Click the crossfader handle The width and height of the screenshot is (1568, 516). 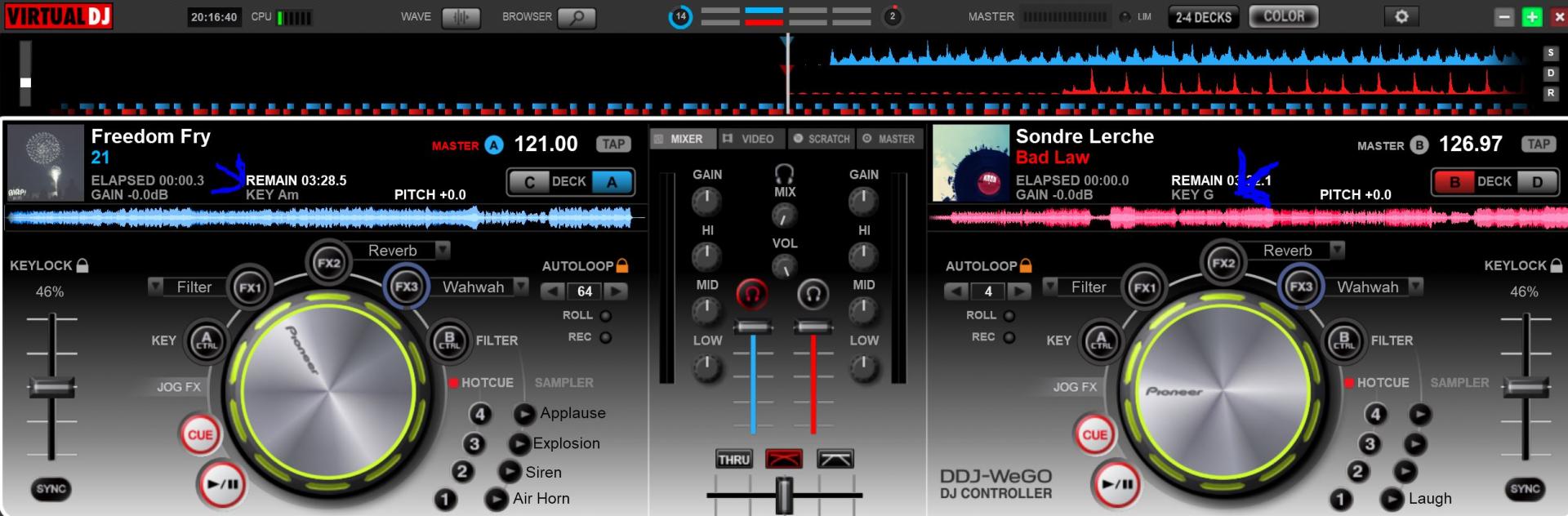pyautogui.click(x=784, y=495)
